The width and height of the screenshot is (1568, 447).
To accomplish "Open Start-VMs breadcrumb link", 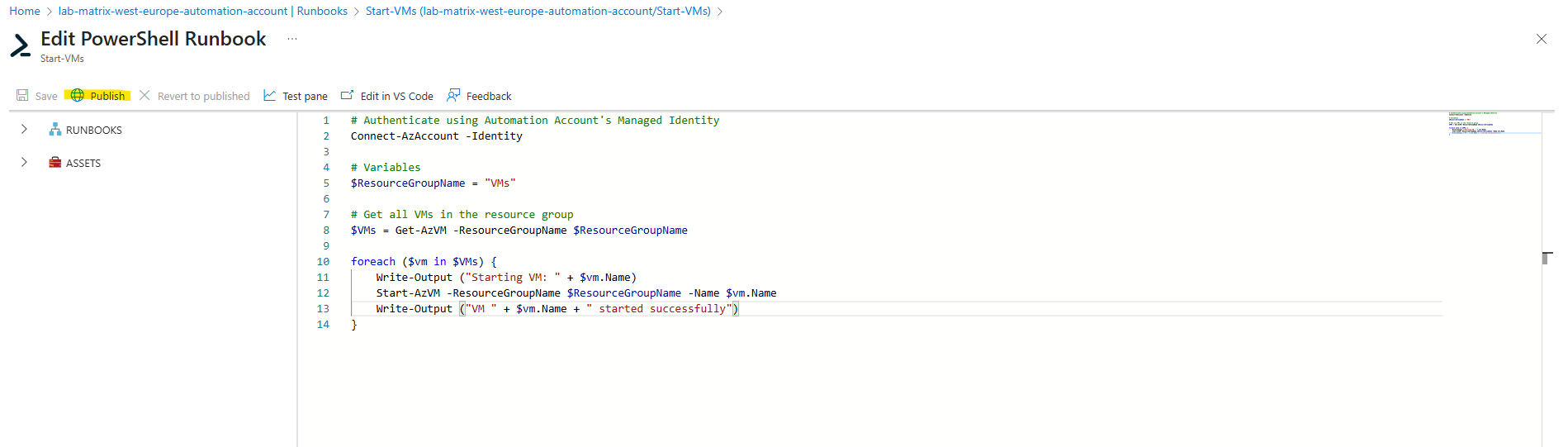I will click(x=538, y=11).
